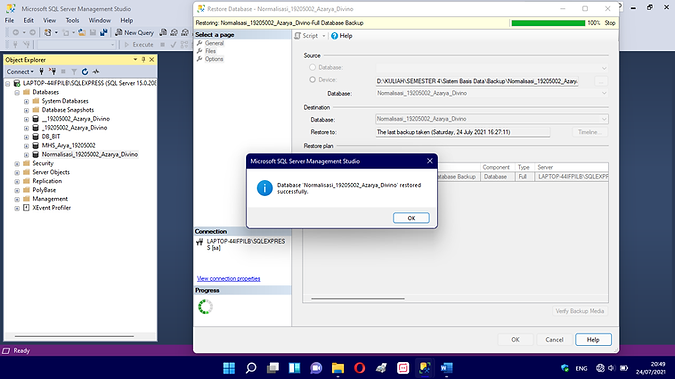Open the Connect dropdown in Object Explorer
The width and height of the screenshot is (675, 379).
20,71
